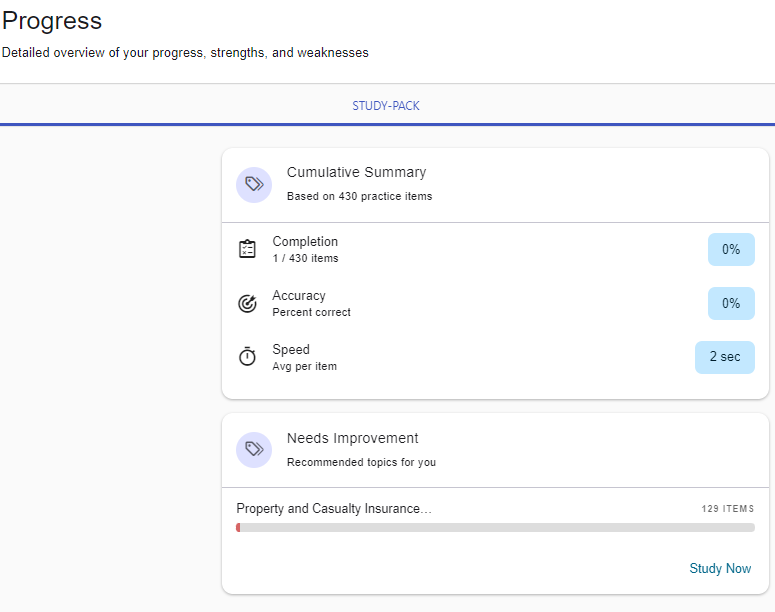Switch to the STUDY-PACK tab
The height and width of the screenshot is (612, 775).
point(386,106)
